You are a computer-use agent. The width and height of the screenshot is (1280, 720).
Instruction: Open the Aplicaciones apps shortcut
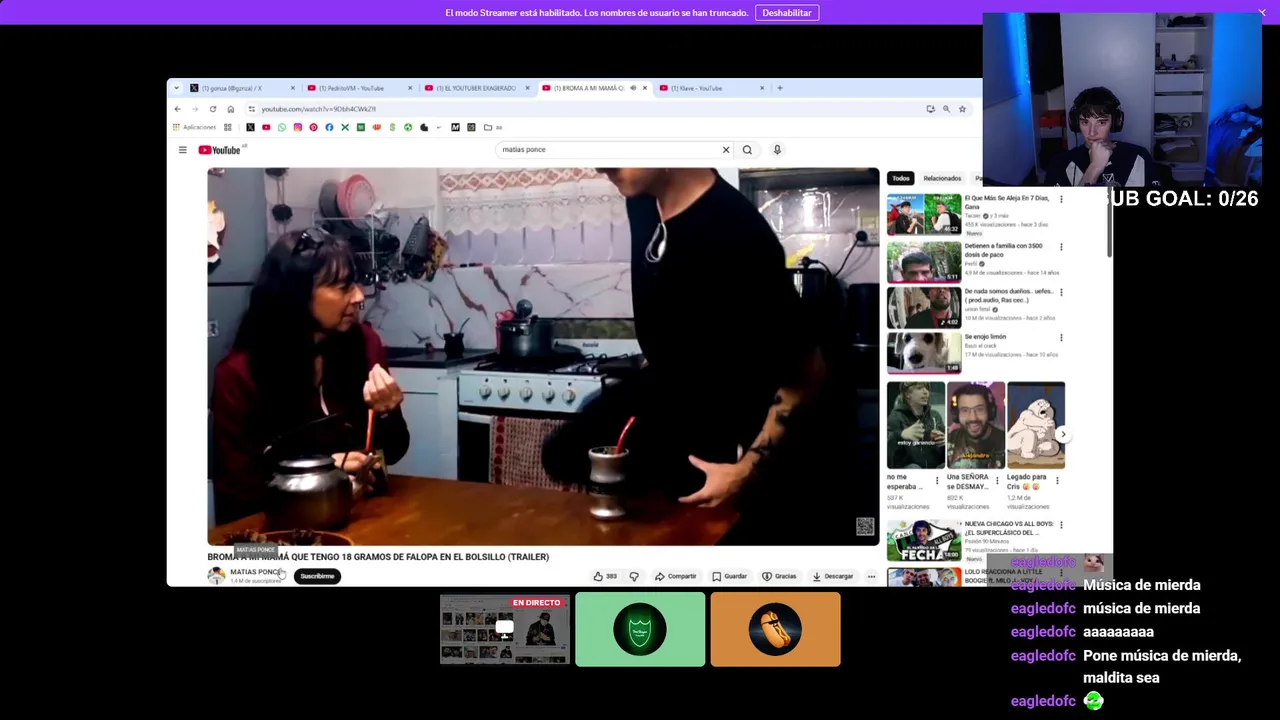pos(195,127)
